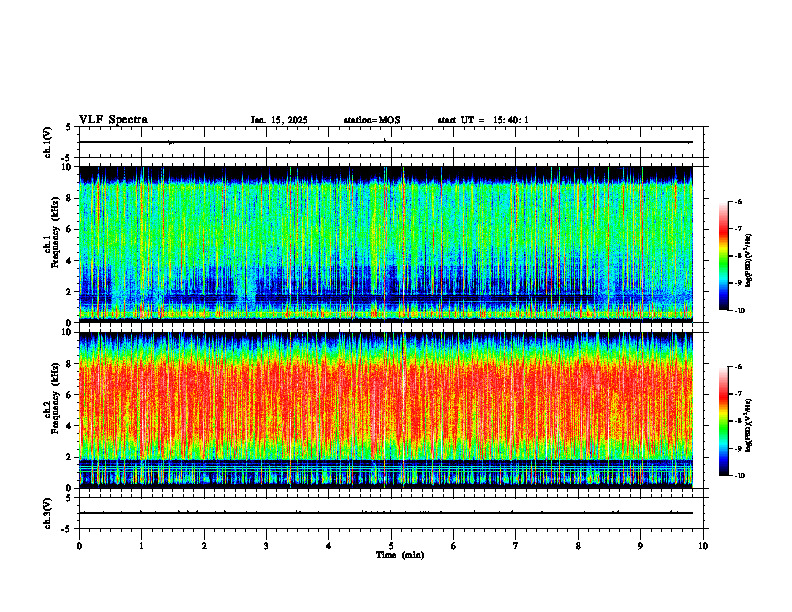The width and height of the screenshot is (792, 612).
Task: Click the "1" tick on Time axis
Action: 141,546
